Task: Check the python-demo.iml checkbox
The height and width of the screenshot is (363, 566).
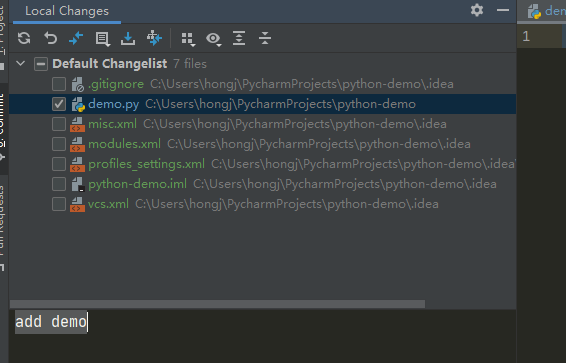Action: coord(59,184)
